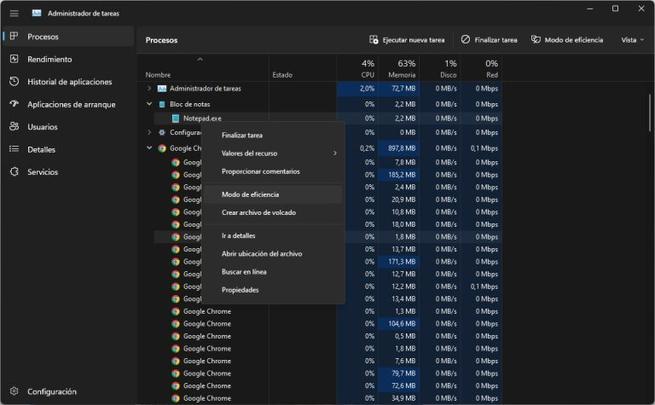Open Propiedades from the context menu
Viewport: 655px width, 405px height.
[273, 290]
